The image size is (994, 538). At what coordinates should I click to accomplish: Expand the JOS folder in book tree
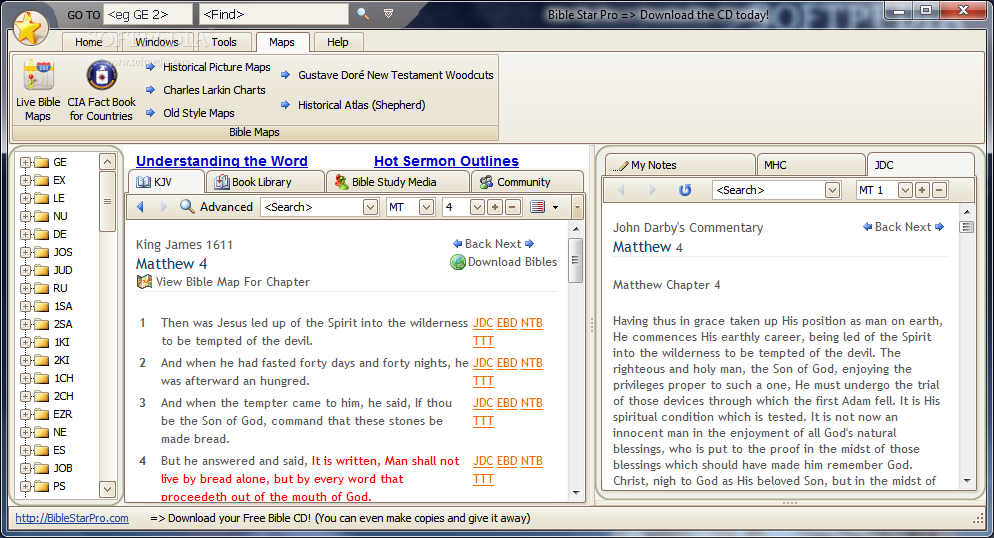click(x=25, y=252)
